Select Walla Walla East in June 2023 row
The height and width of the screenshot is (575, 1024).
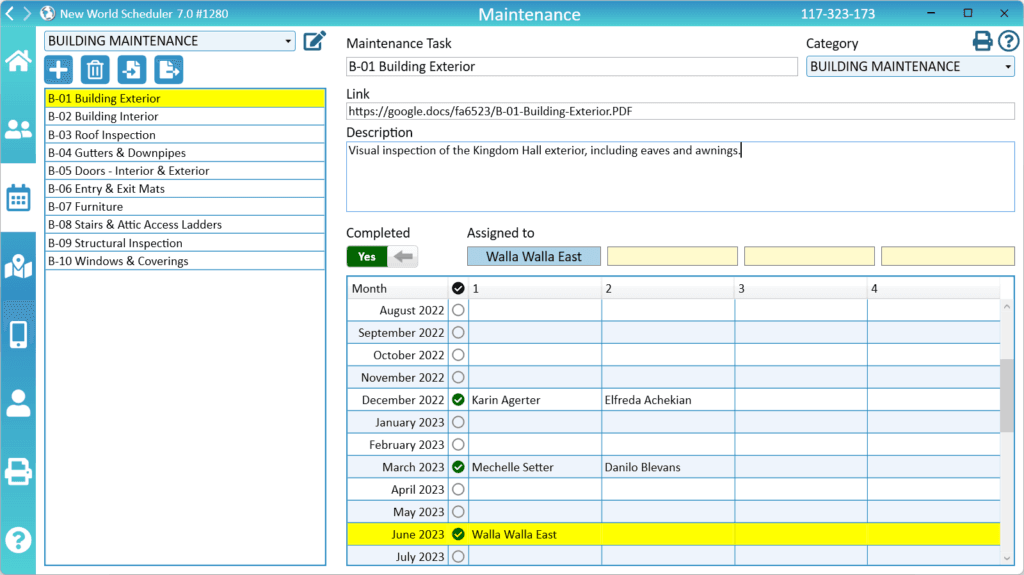tap(535, 534)
